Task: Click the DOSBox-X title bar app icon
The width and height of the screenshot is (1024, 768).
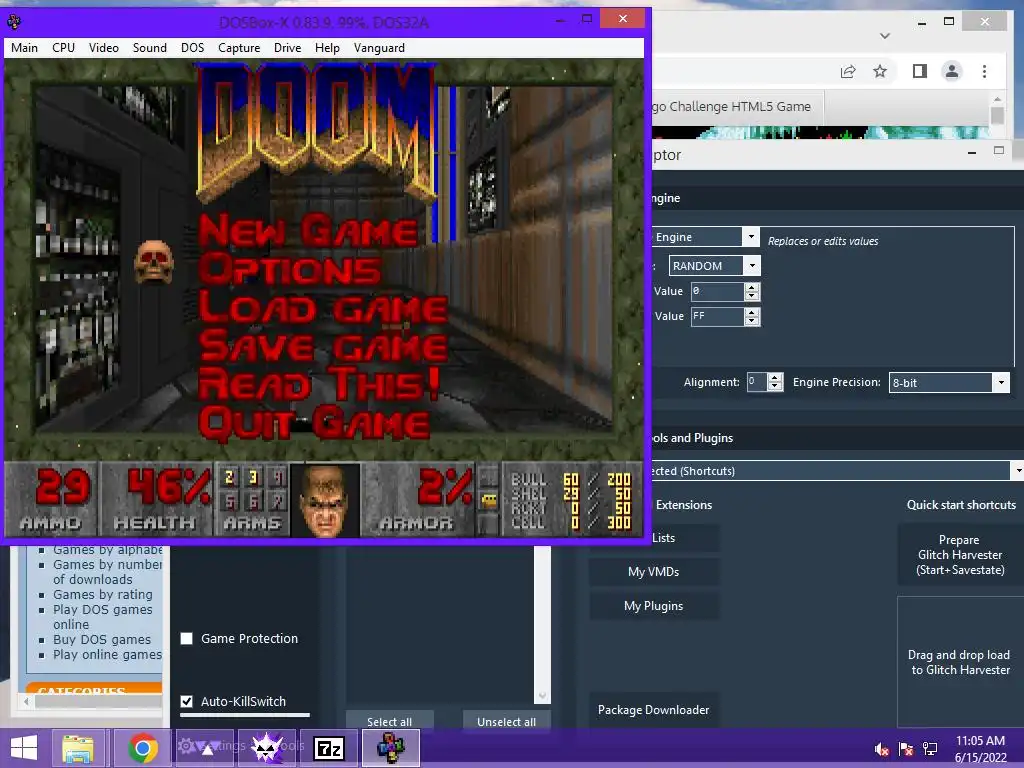Action: coord(14,22)
